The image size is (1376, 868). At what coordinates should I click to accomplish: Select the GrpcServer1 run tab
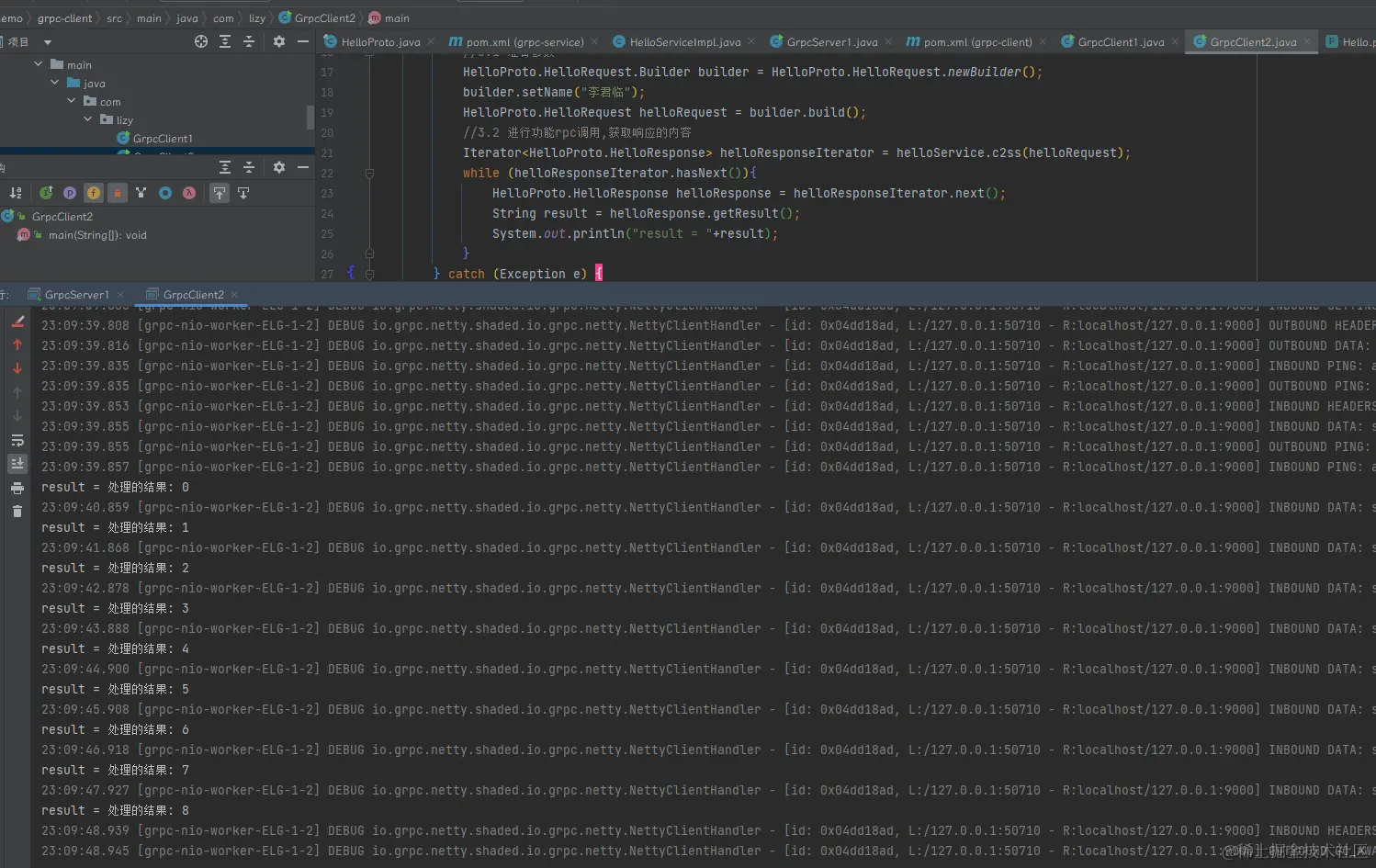pyautogui.click(x=76, y=295)
